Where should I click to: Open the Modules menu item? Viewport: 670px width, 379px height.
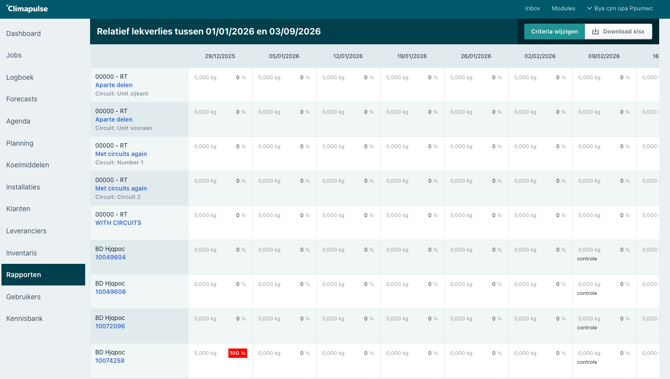click(x=563, y=9)
